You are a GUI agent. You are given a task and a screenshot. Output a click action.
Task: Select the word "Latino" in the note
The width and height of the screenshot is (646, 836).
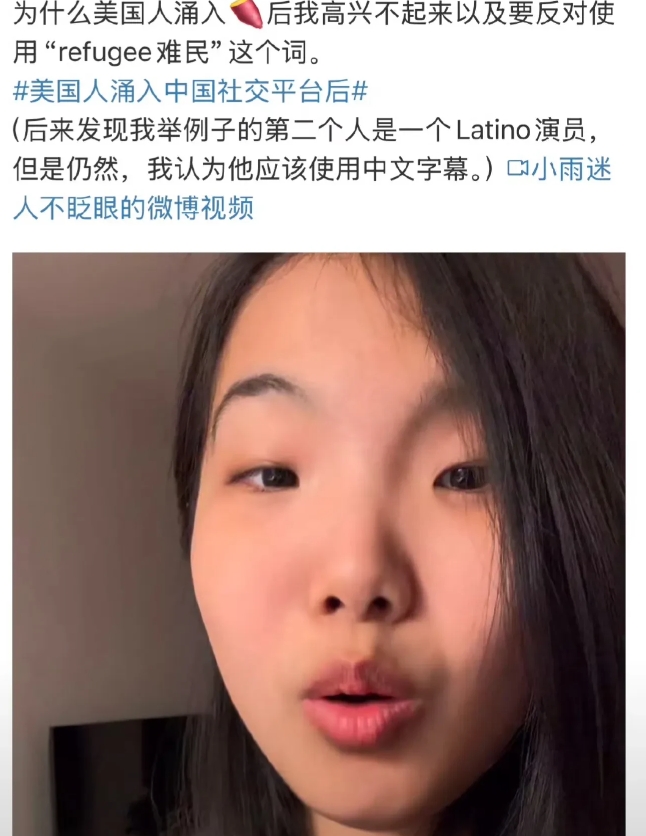tap(494, 130)
